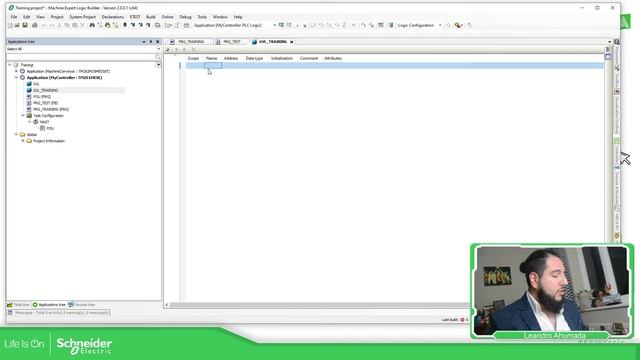Click the Scope column header
This screenshot has height=360, width=640.
click(x=193, y=58)
